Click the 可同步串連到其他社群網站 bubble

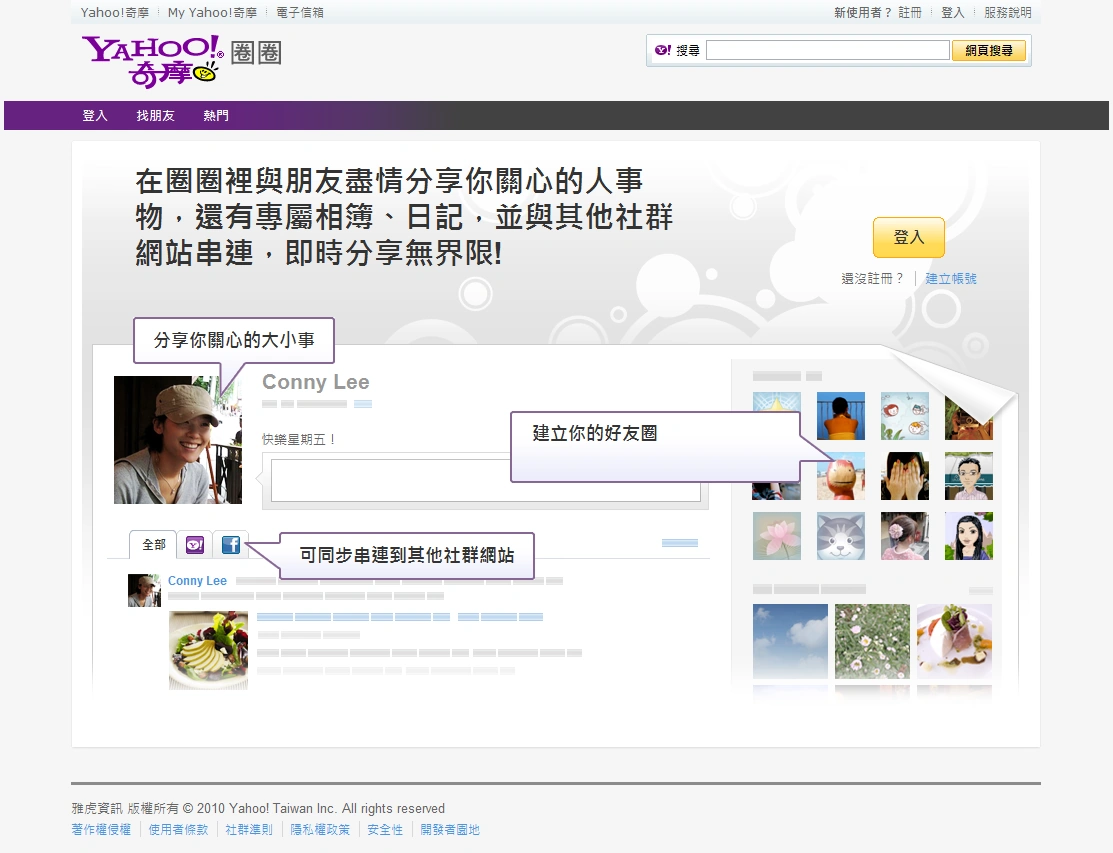pyautogui.click(x=411, y=555)
